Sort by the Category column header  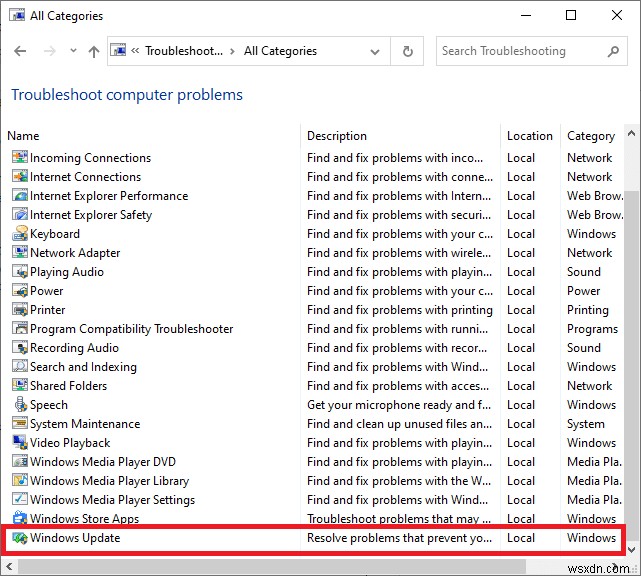click(x=591, y=136)
